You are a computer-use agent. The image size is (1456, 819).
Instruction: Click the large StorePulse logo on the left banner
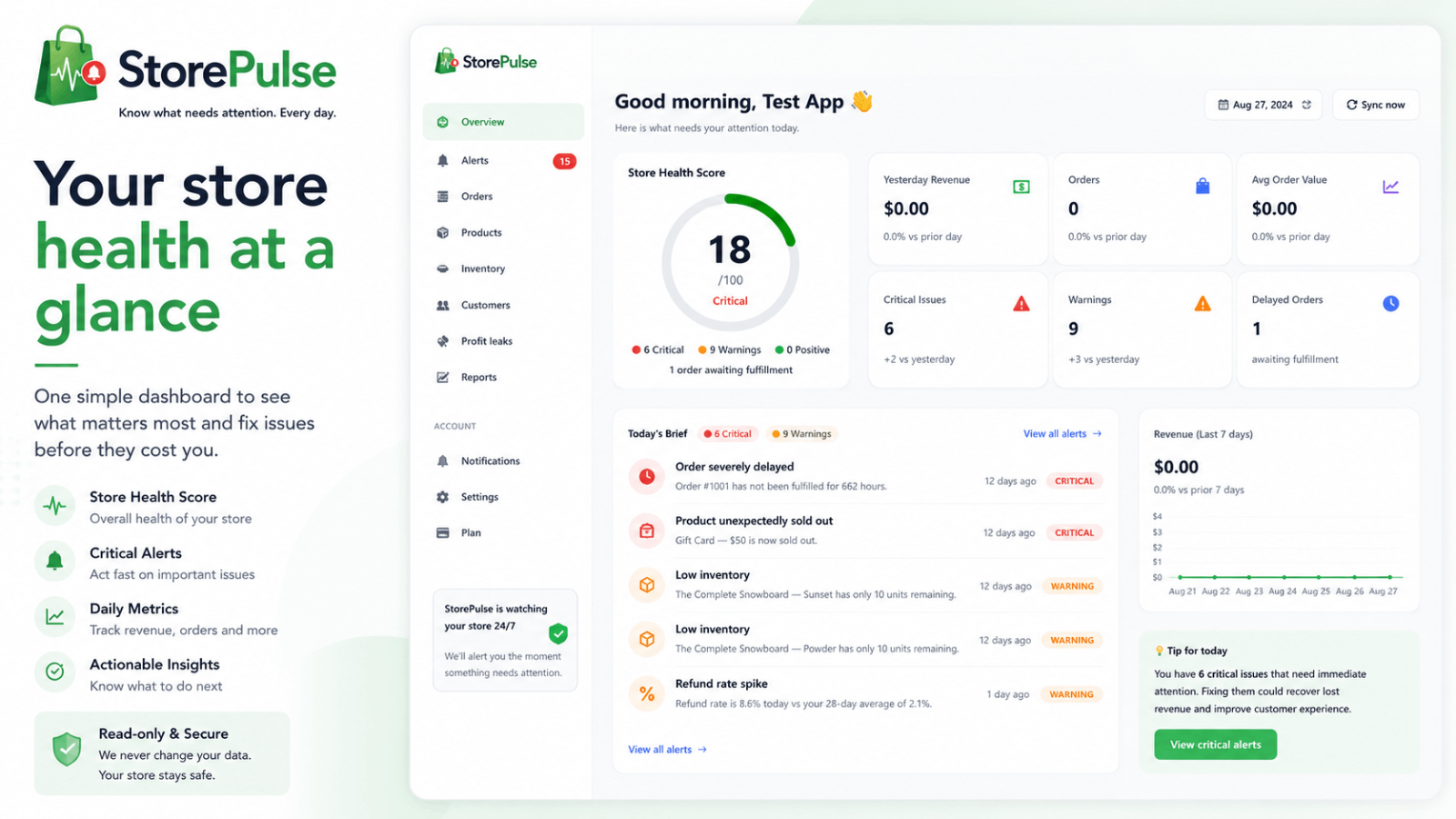186,71
